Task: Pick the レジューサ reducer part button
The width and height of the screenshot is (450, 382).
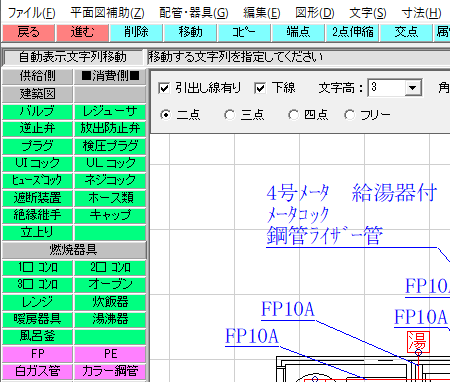Action: (110, 111)
